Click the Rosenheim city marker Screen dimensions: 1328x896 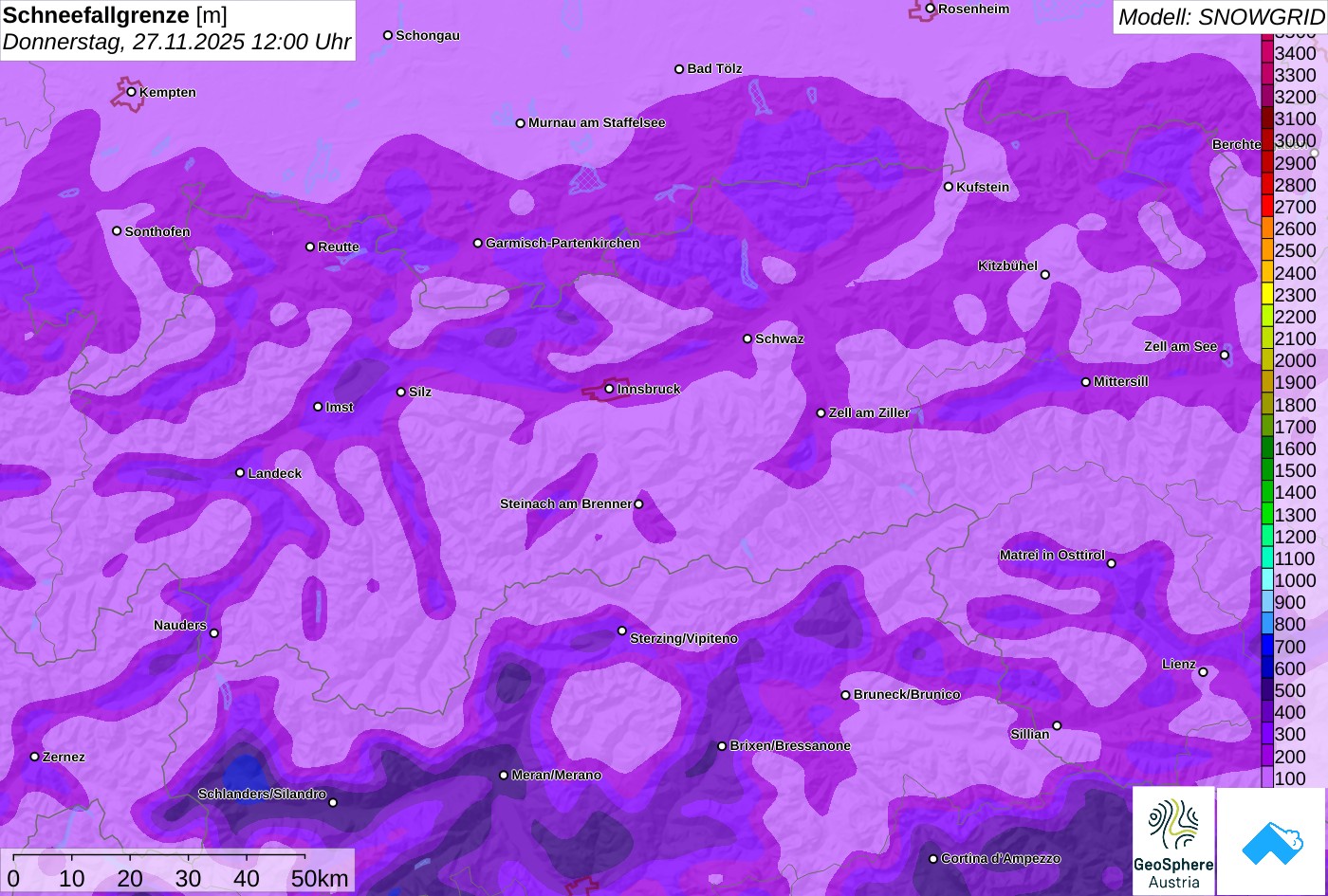[x=931, y=9]
